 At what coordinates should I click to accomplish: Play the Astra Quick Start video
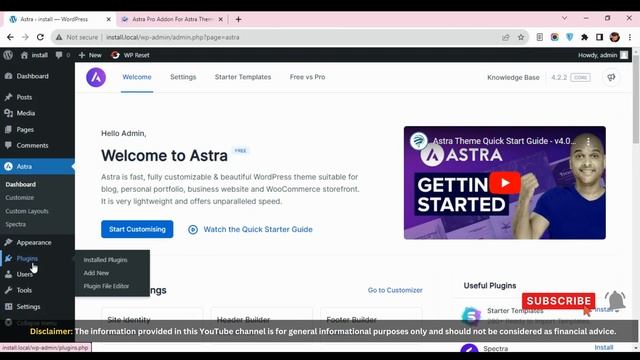coord(505,182)
